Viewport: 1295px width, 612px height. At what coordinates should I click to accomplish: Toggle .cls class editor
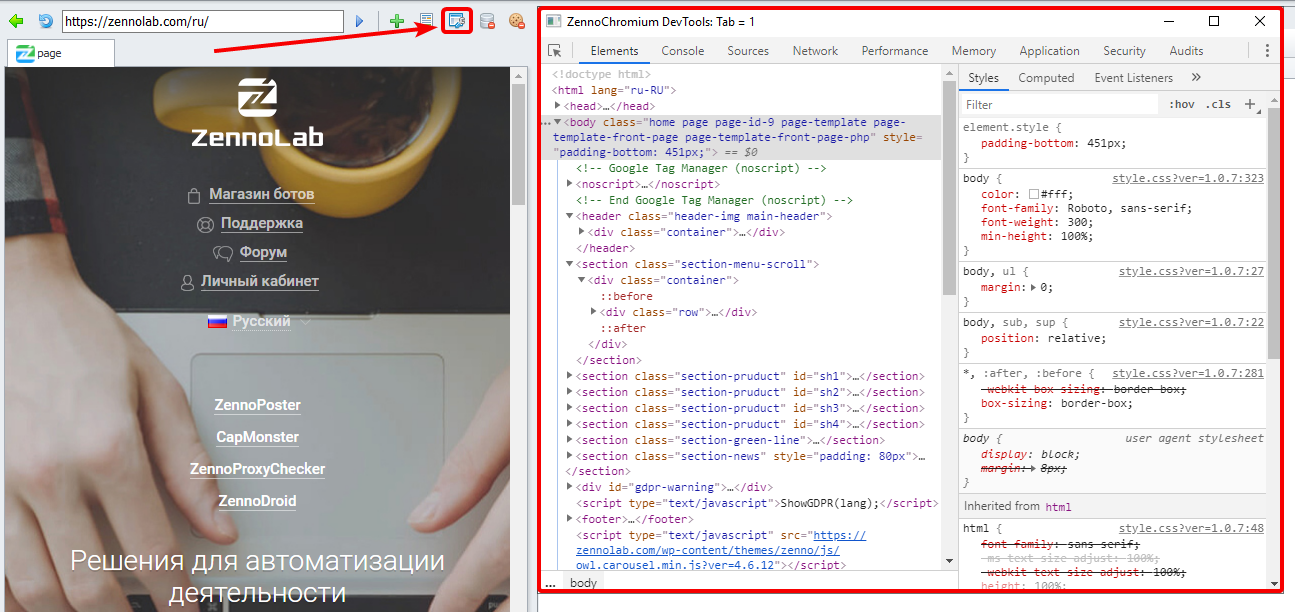click(x=1218, y=104)
